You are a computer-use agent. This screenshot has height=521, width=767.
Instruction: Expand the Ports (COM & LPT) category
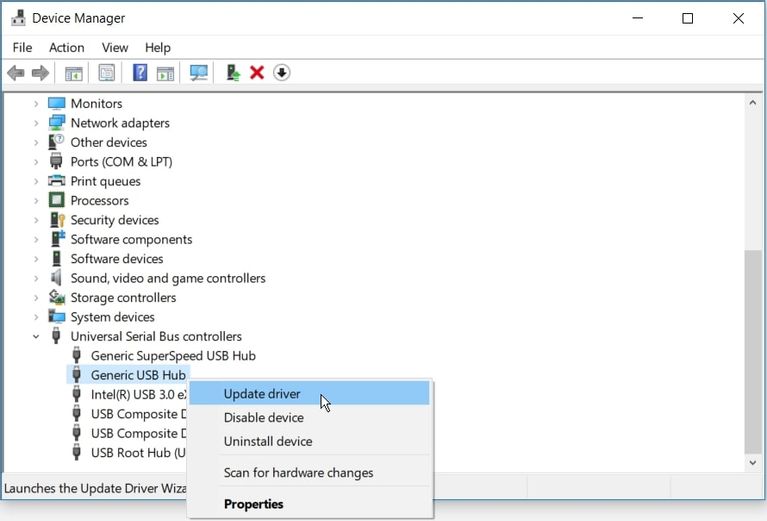[x=36, y=162]
